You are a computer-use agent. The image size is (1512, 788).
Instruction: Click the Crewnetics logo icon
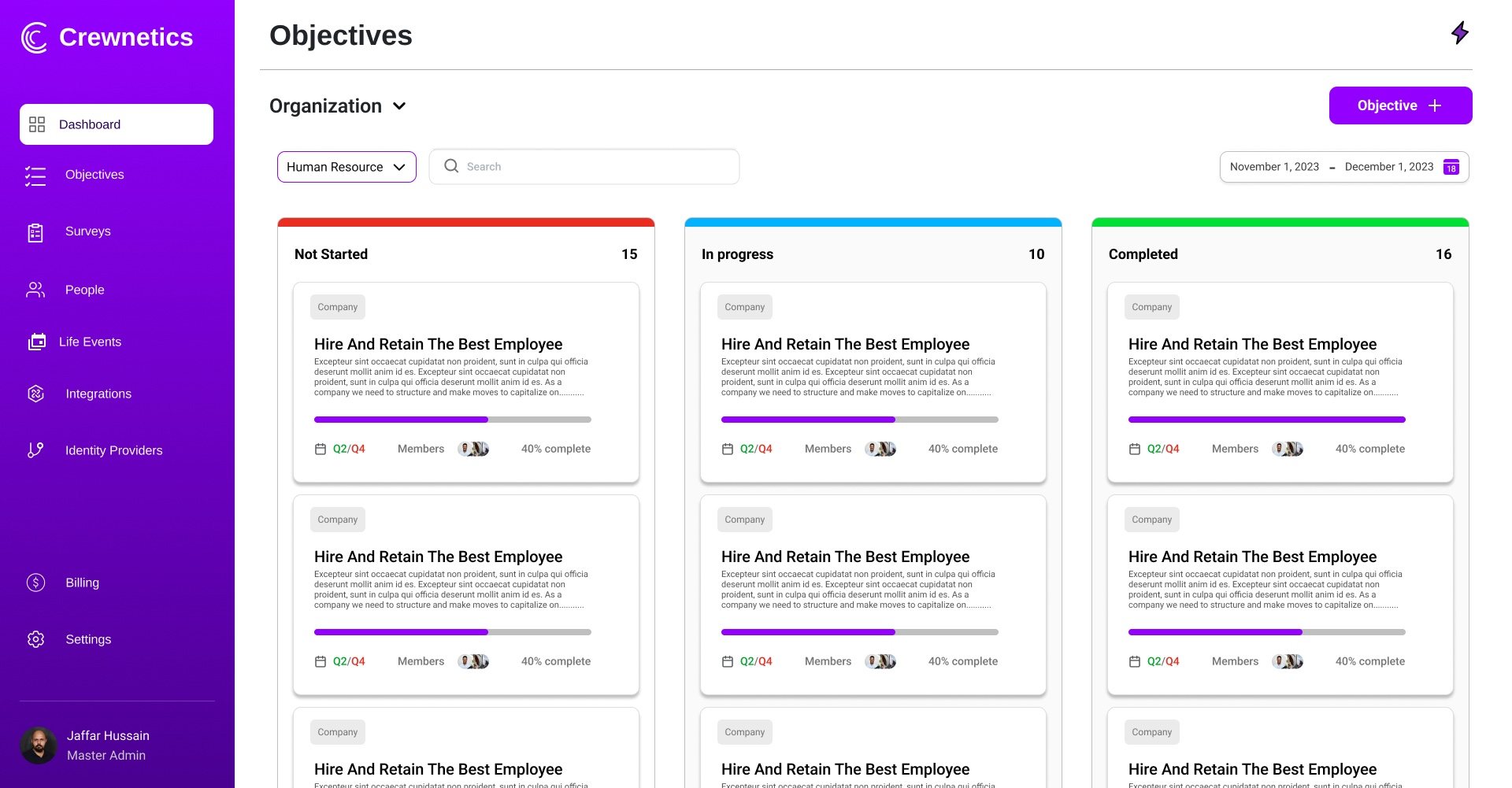click(x=34, y=38)
